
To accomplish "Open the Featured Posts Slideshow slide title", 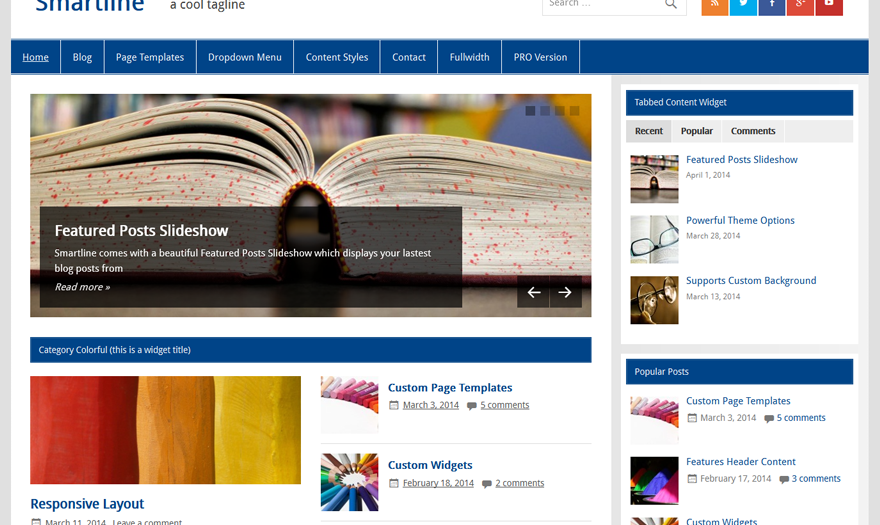I will tap(141, 231).
